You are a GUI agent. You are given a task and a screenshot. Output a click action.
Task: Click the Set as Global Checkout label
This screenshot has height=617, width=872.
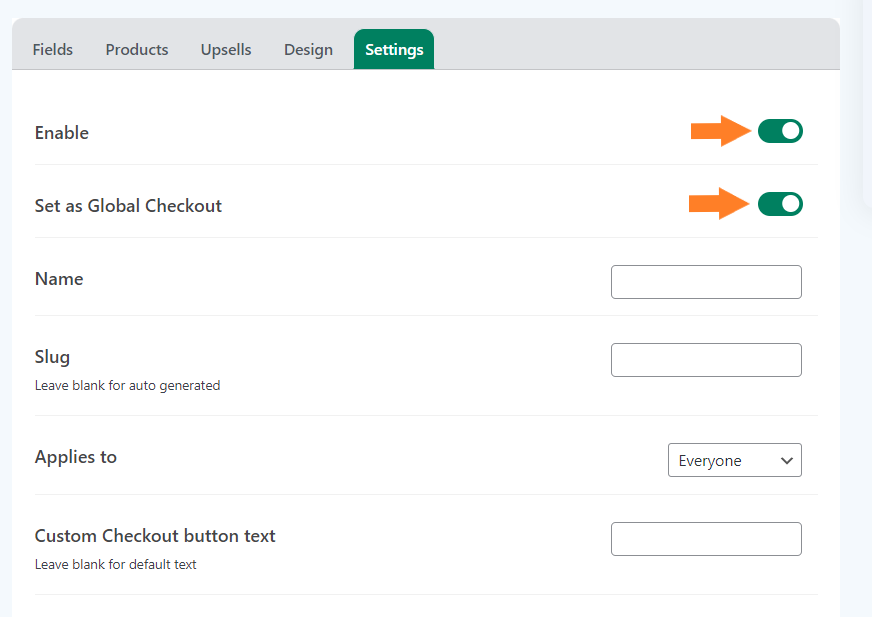click(x=128, y=206)
